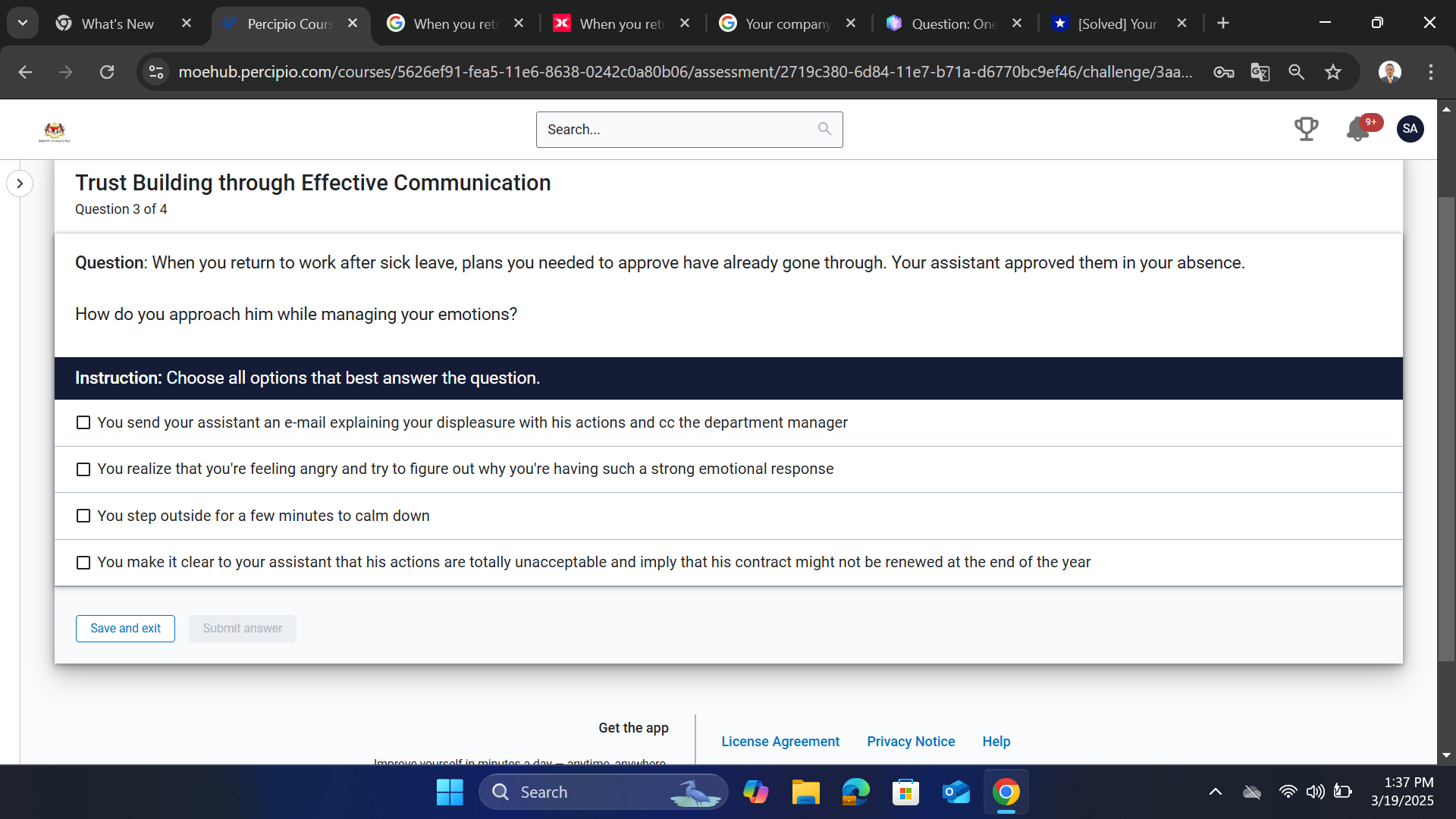This screenshot has width=1456, height=819.
Task: Bookmark this page with the star
Action: [1332, 72]
